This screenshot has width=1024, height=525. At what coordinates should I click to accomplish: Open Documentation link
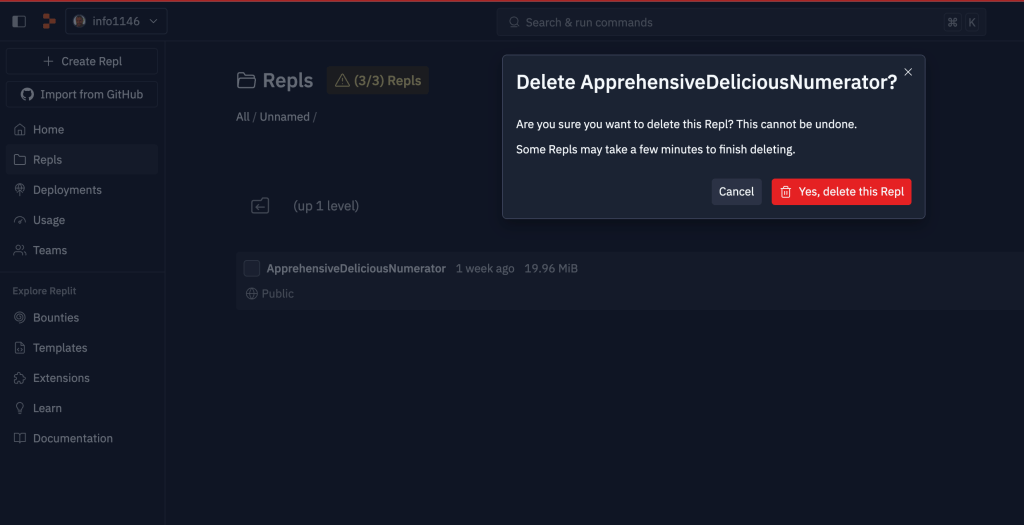[x=82, y=438]
